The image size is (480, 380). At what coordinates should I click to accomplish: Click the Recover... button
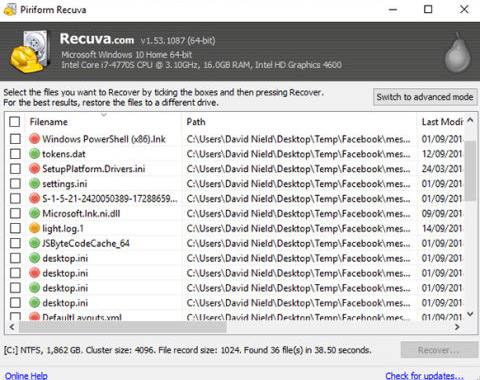tap(439, 350)
